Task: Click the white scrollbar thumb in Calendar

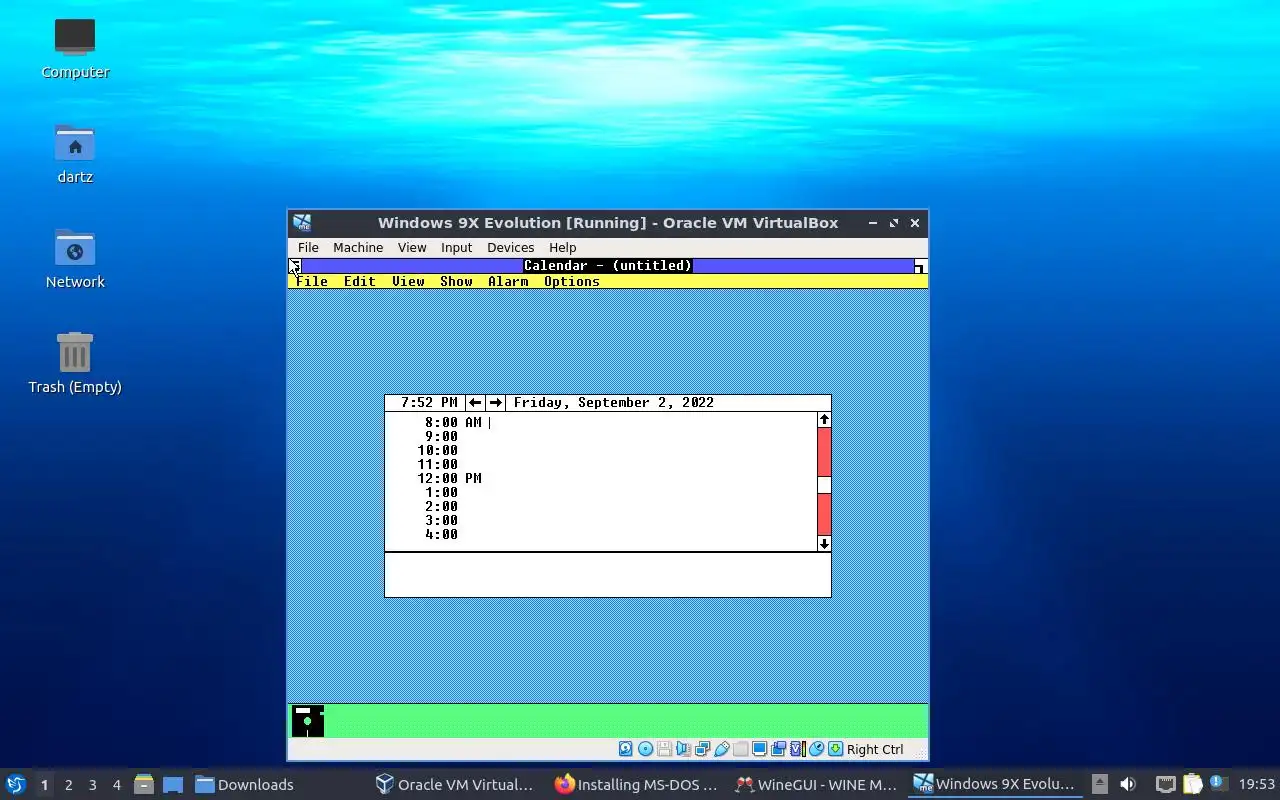Action: [x=824, y=485]
